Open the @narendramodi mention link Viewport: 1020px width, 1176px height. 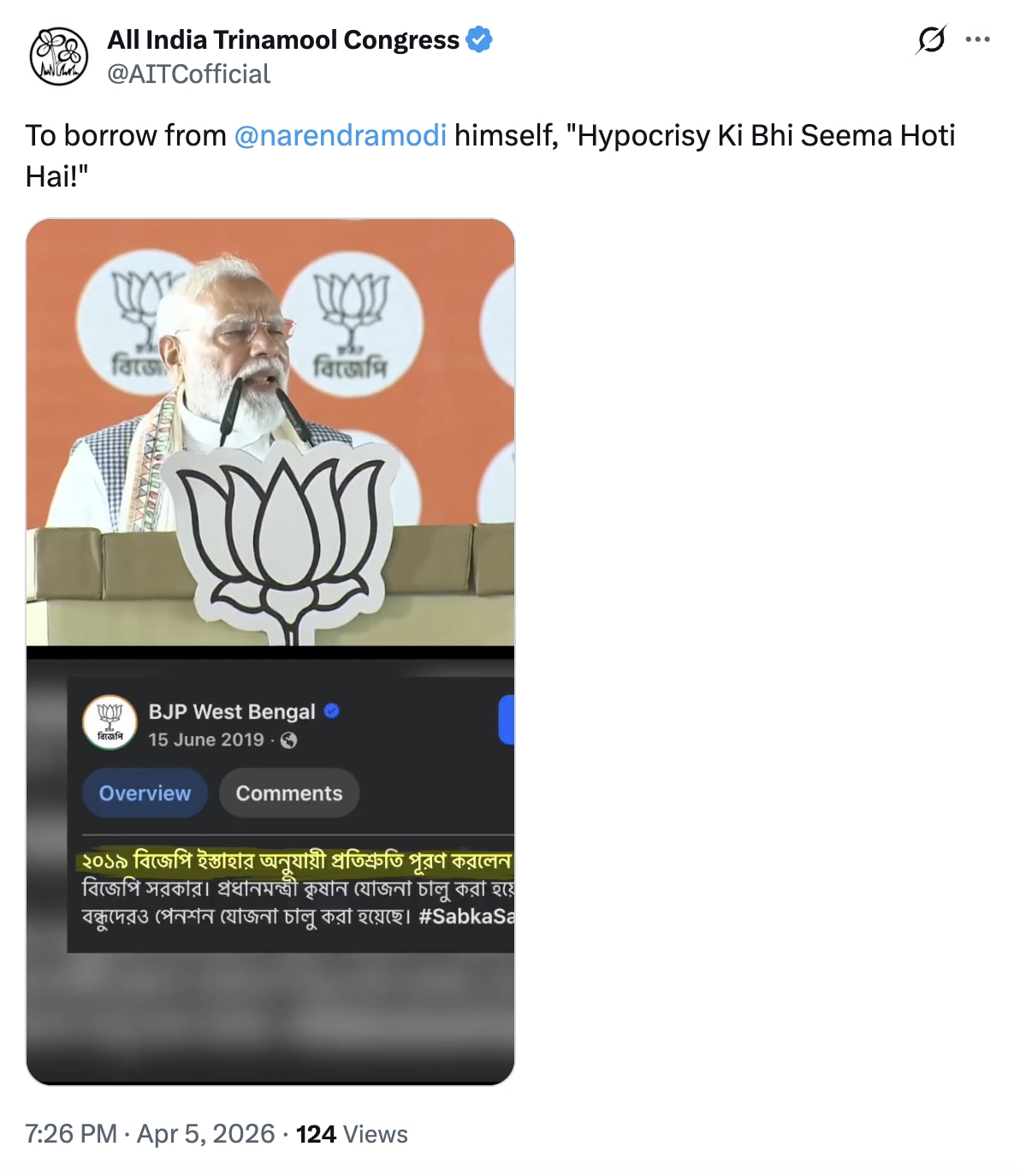pos(340,135)
